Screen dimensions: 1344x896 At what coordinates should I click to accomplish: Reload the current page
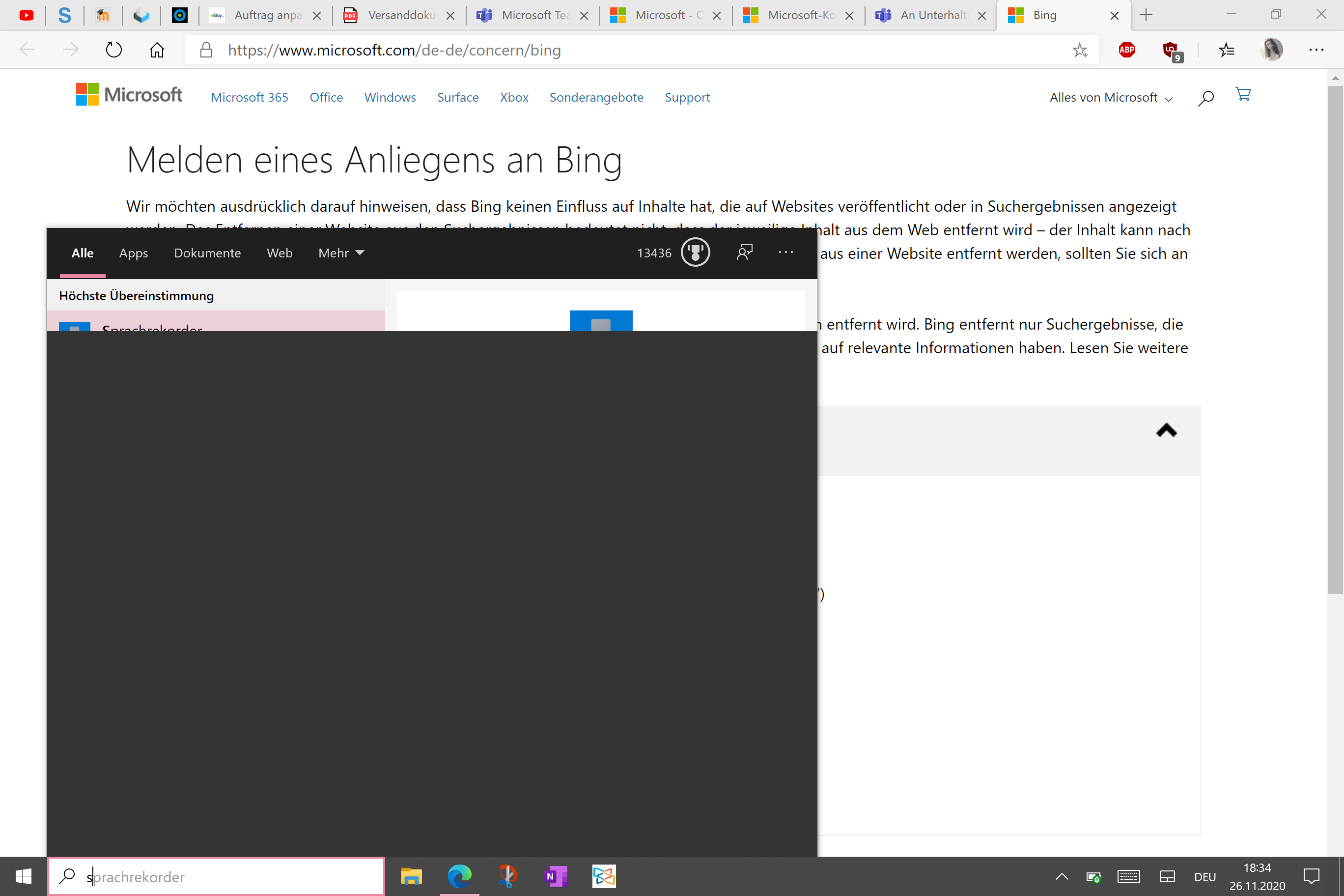point(113,50)
